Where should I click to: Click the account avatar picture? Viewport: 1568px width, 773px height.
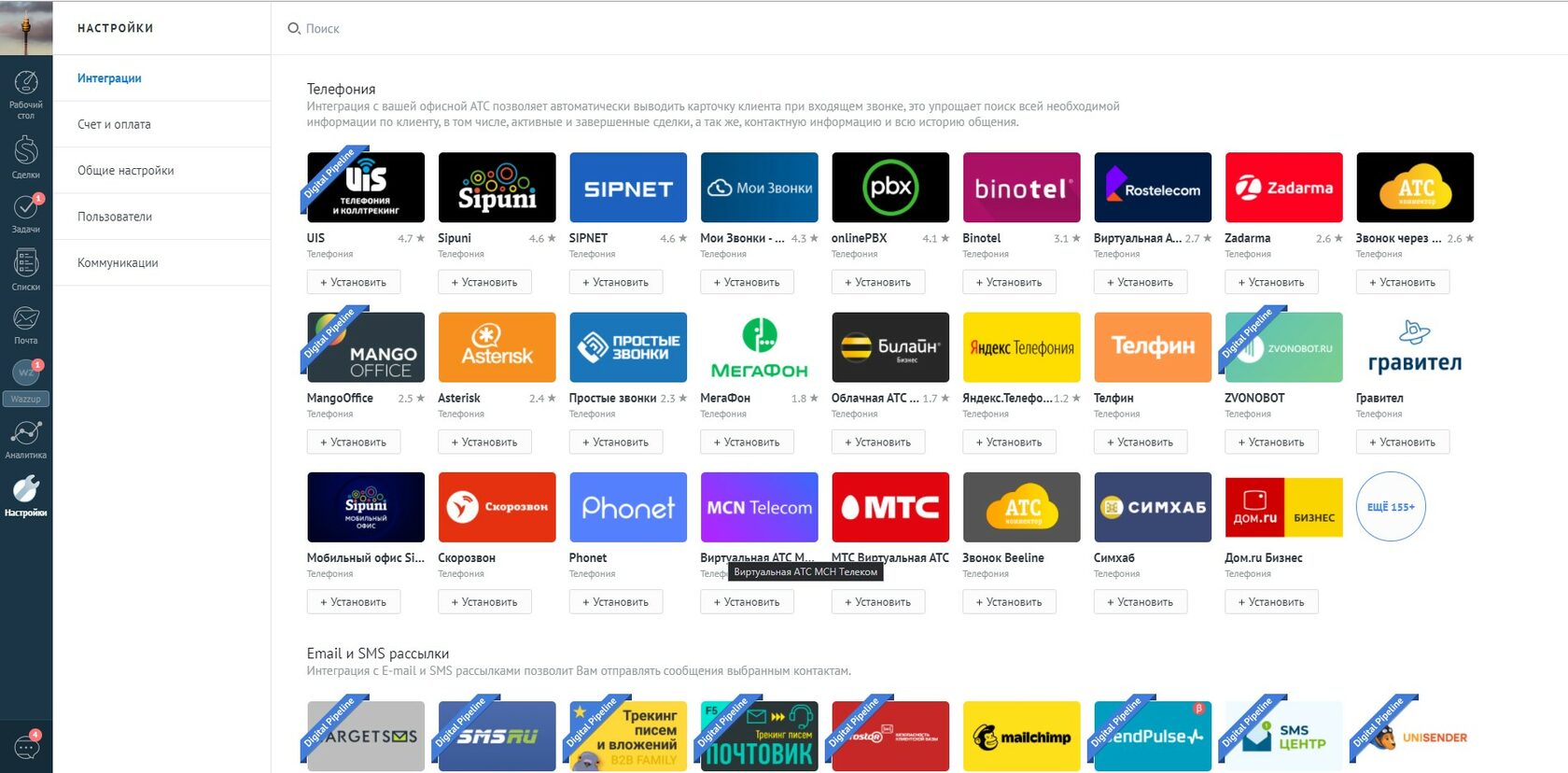point(26,28)
